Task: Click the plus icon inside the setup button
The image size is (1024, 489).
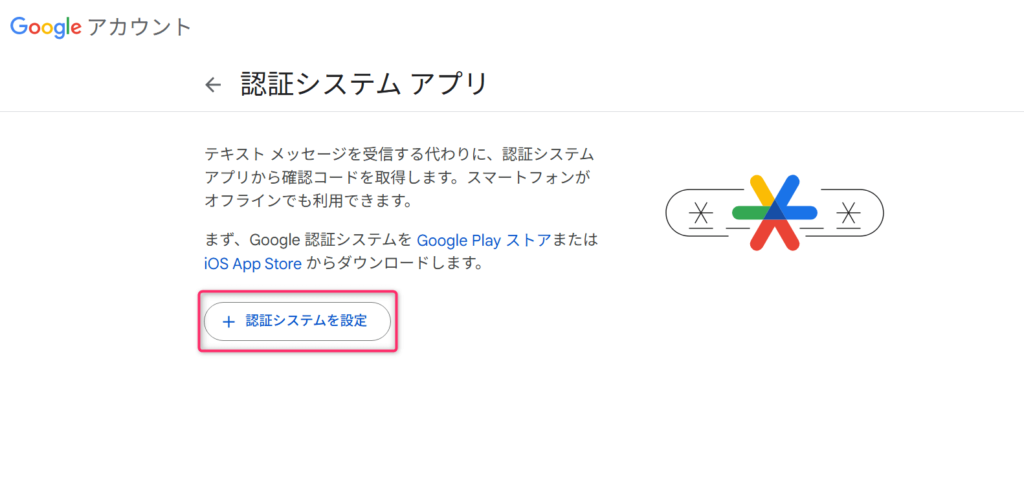Action: 229,321
